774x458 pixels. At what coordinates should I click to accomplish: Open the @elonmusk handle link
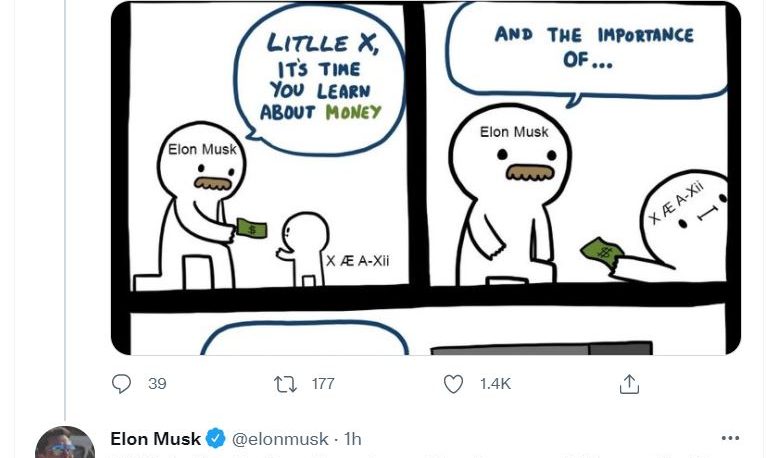click(280, 439)
